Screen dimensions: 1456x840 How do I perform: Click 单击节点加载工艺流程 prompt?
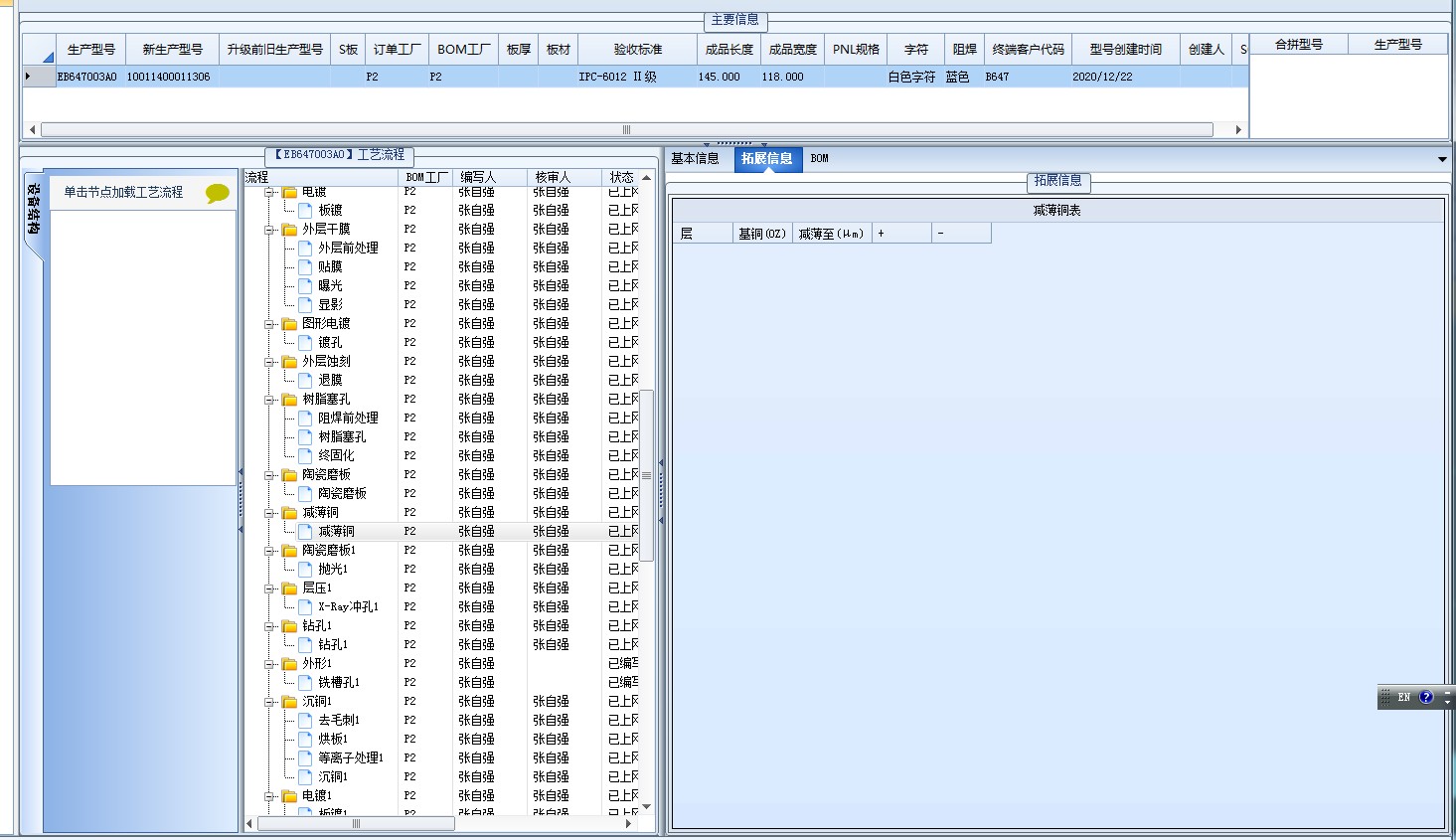pyautogui.click(x=124, y=193)
